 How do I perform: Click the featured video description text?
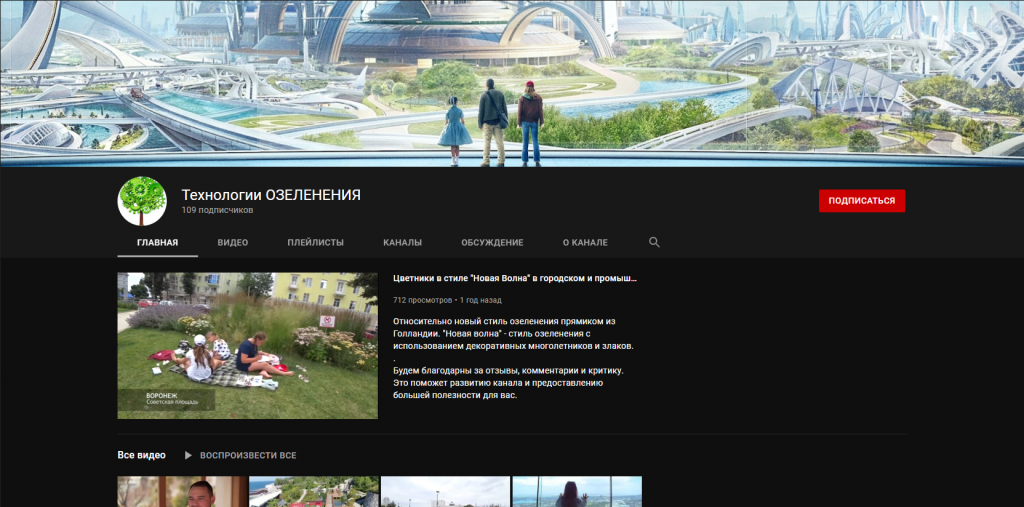(514, 357)
